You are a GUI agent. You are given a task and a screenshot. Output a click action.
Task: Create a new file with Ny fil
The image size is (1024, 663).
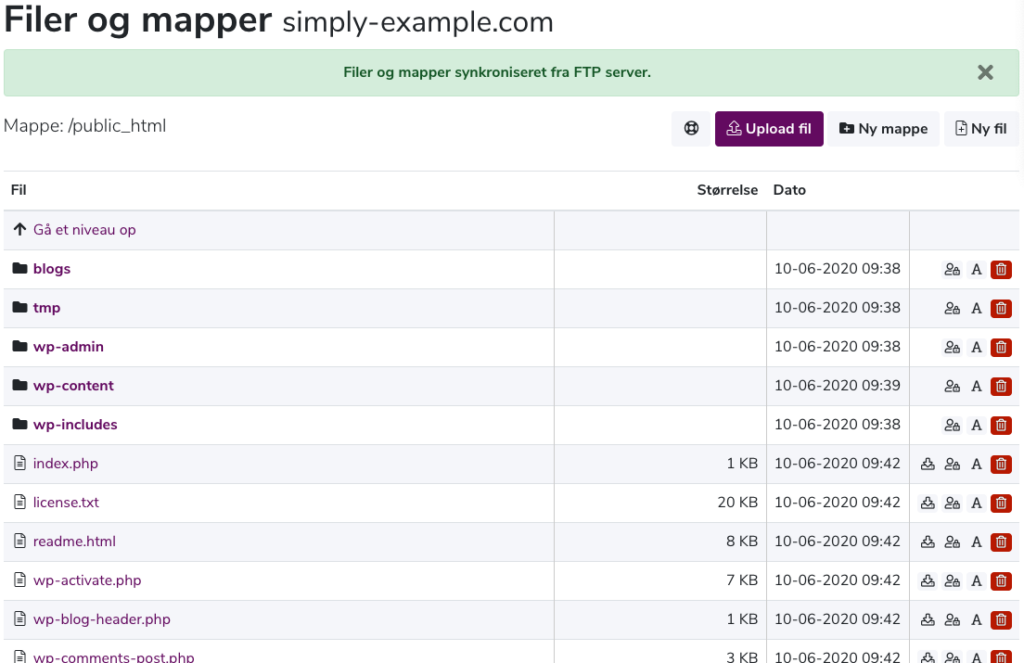[981, 129]
